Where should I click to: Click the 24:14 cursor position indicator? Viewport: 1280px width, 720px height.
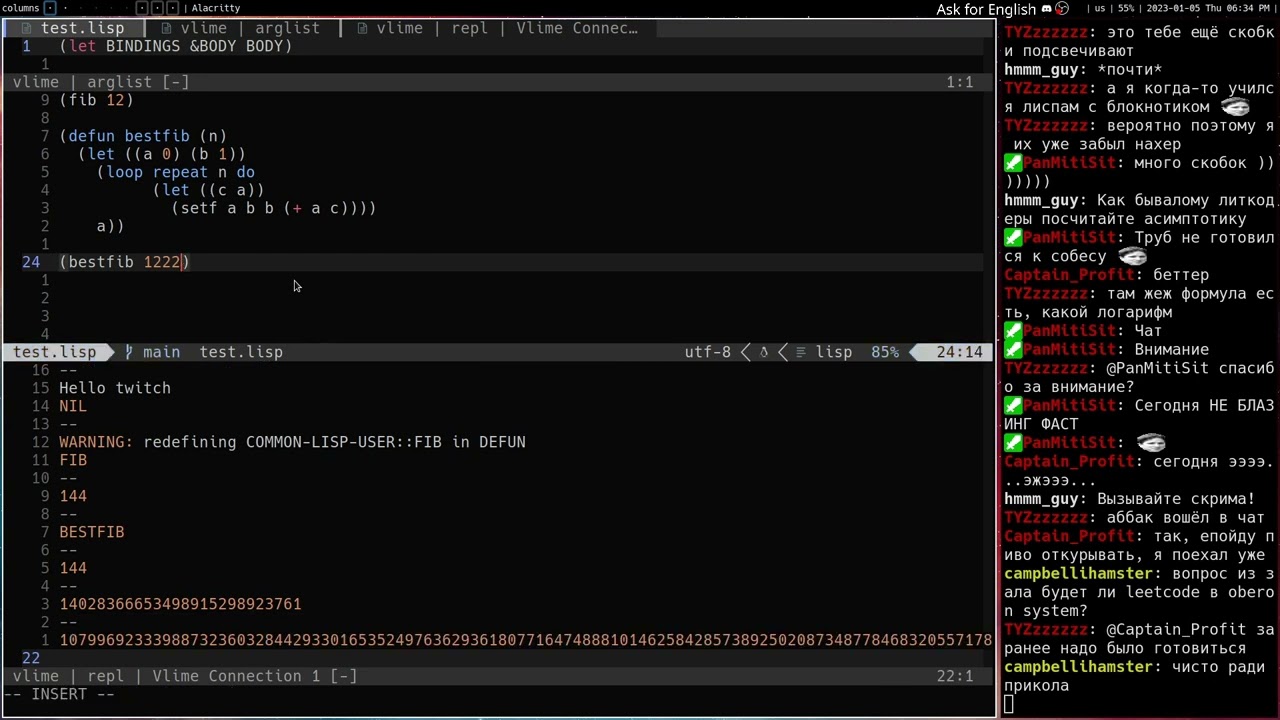pos(960,352)
